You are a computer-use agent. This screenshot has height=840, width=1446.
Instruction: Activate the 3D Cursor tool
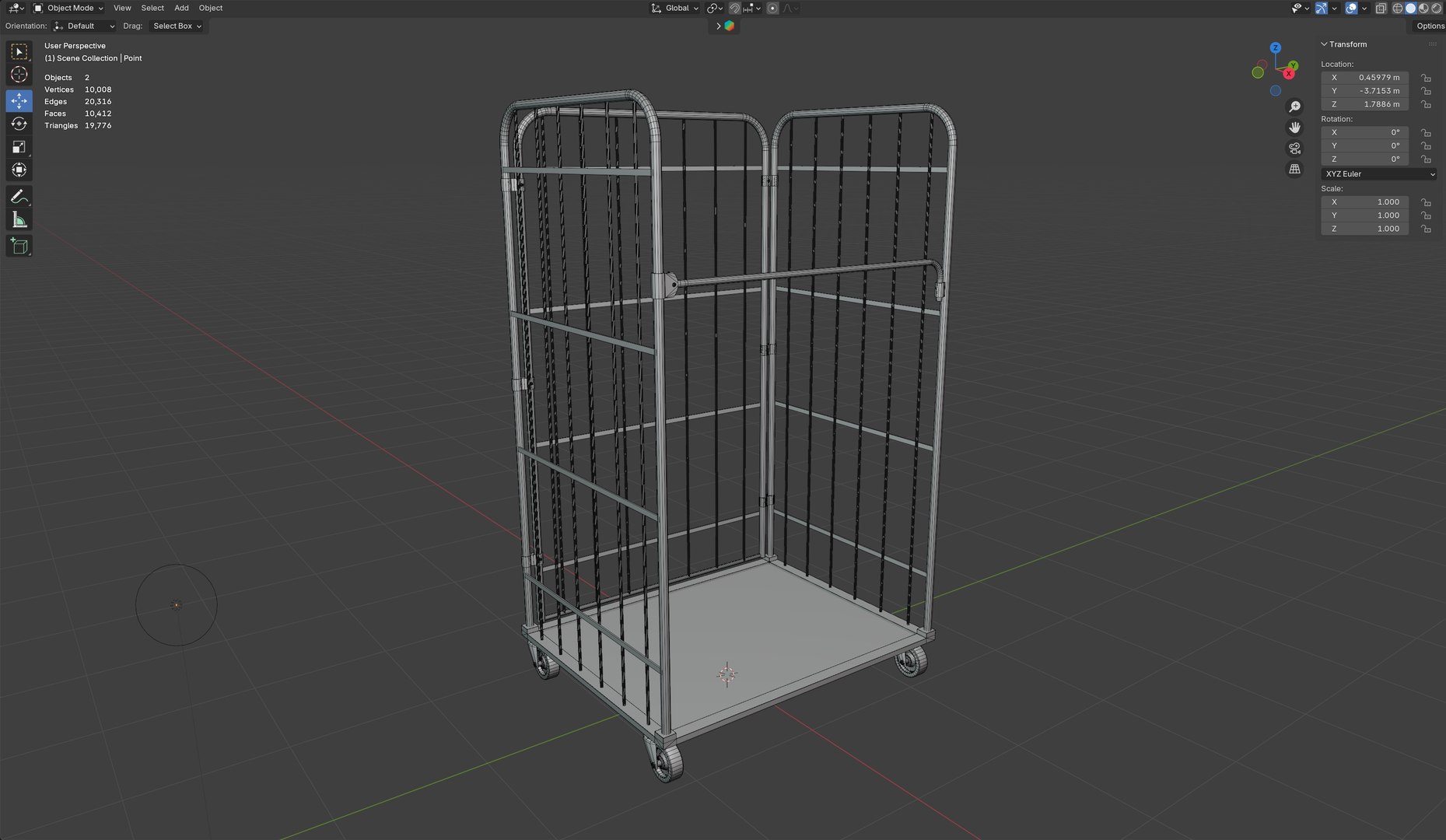[x=19, y=75]
